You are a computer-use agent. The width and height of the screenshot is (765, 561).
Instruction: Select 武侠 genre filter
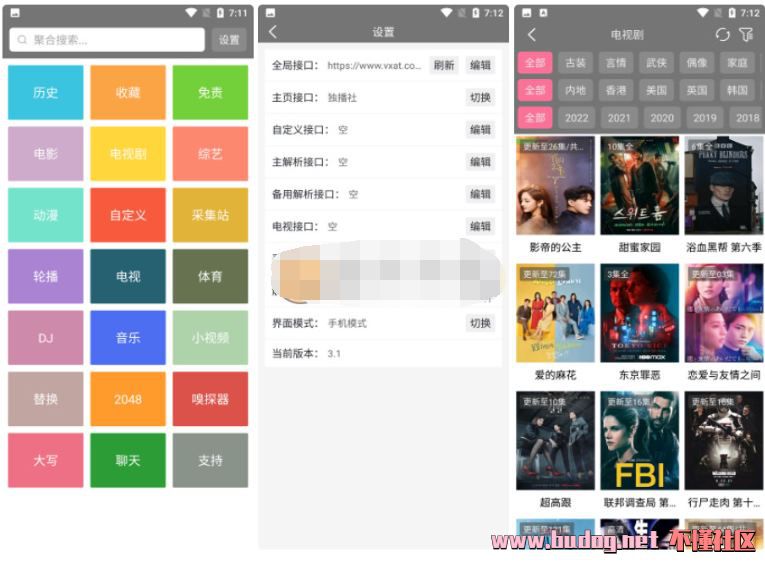click(657, 63)
